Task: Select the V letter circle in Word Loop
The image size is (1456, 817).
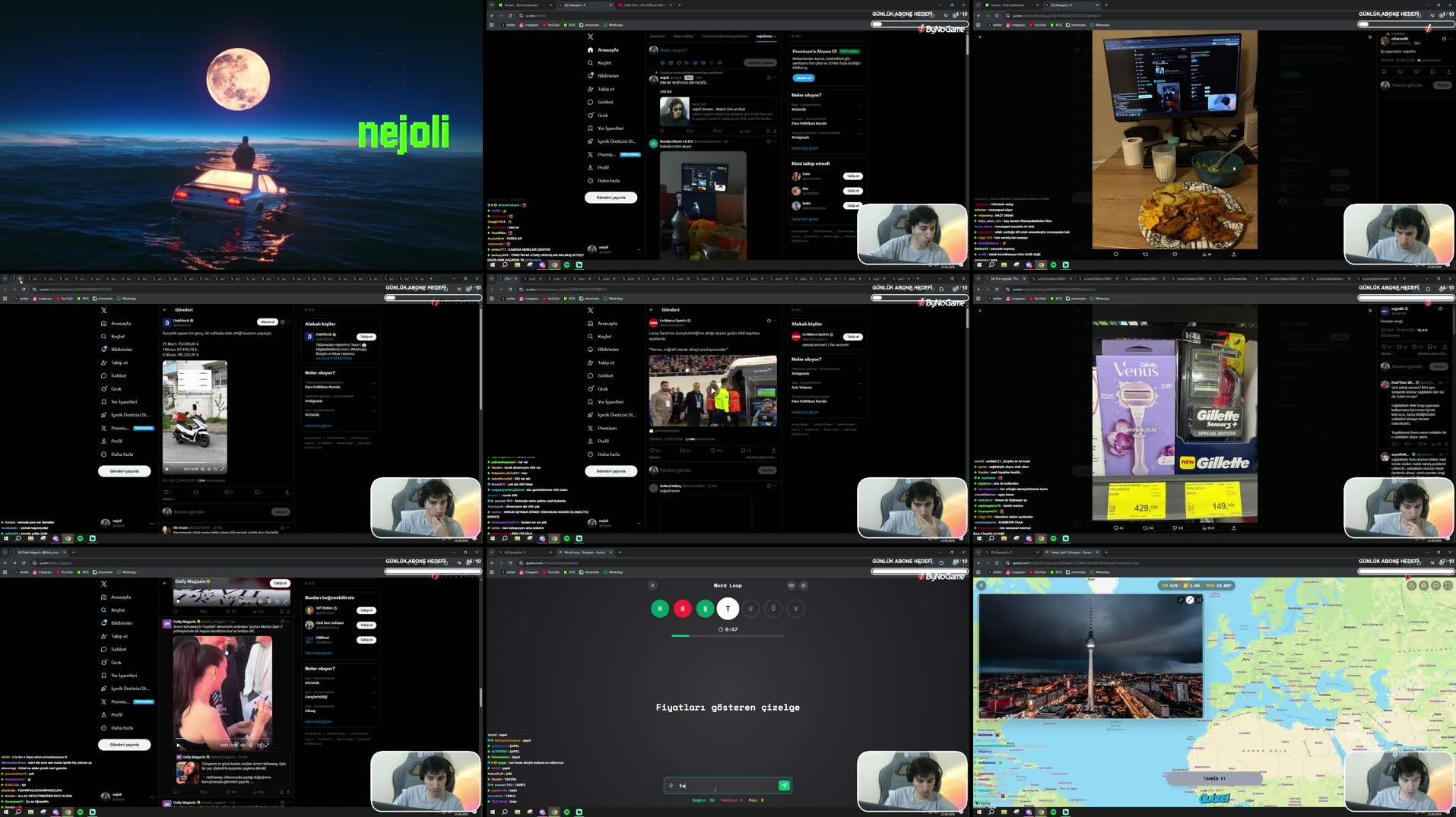Action: pyautogui.click(x=796, y=609)
